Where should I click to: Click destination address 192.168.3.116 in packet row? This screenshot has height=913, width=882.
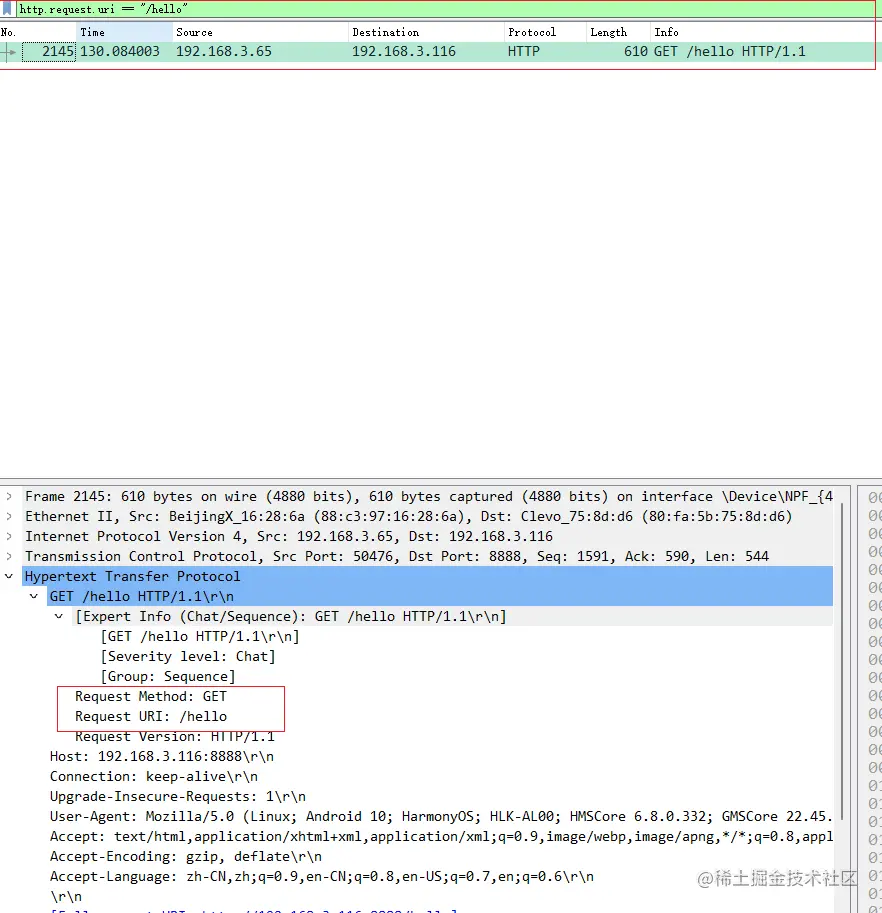[x=404, y=51]
